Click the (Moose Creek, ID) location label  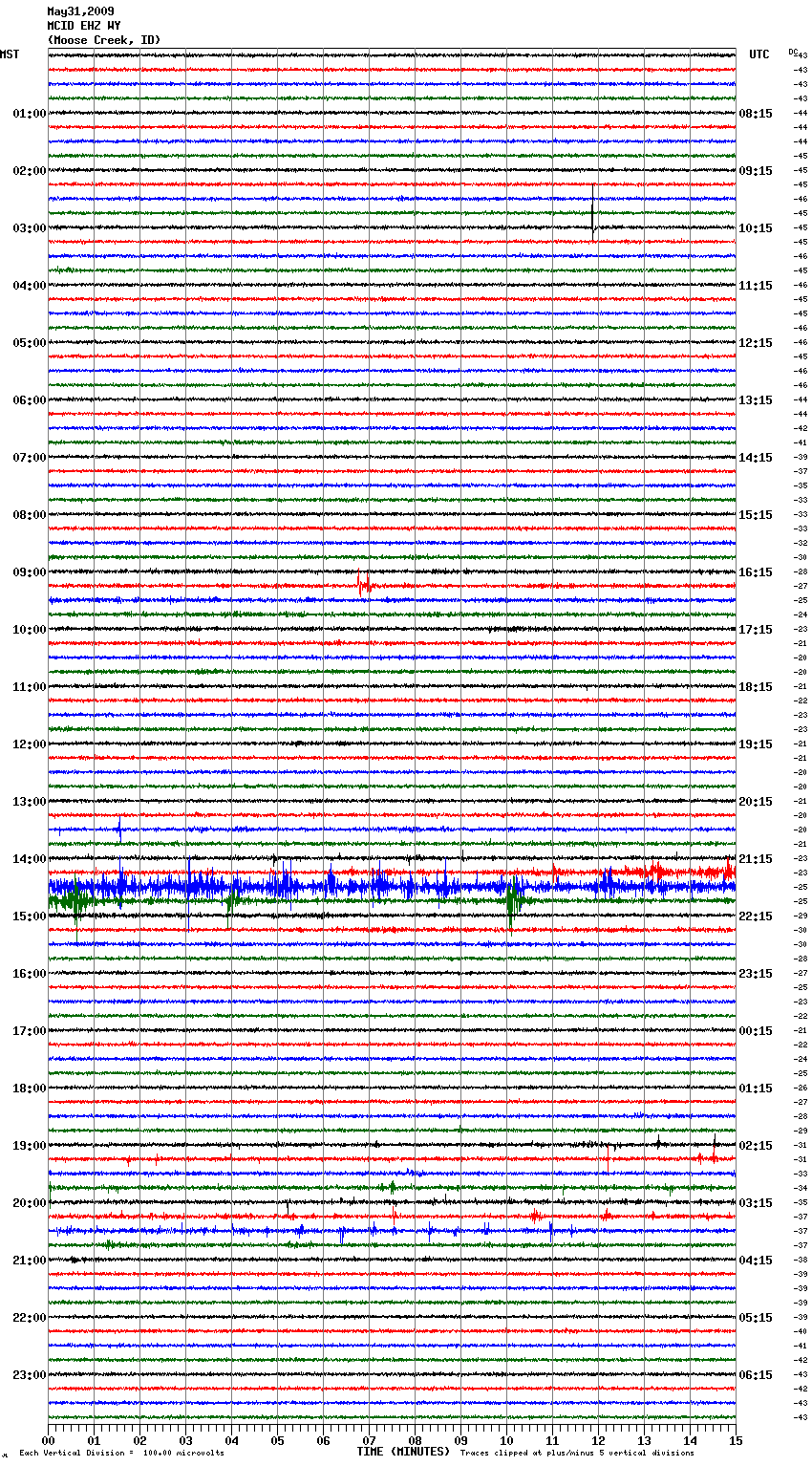click(104, 40)
